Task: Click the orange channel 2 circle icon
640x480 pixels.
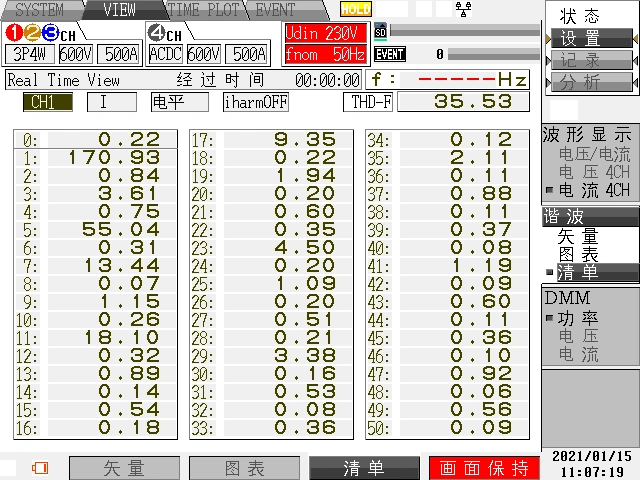Action: coord(32,33)
